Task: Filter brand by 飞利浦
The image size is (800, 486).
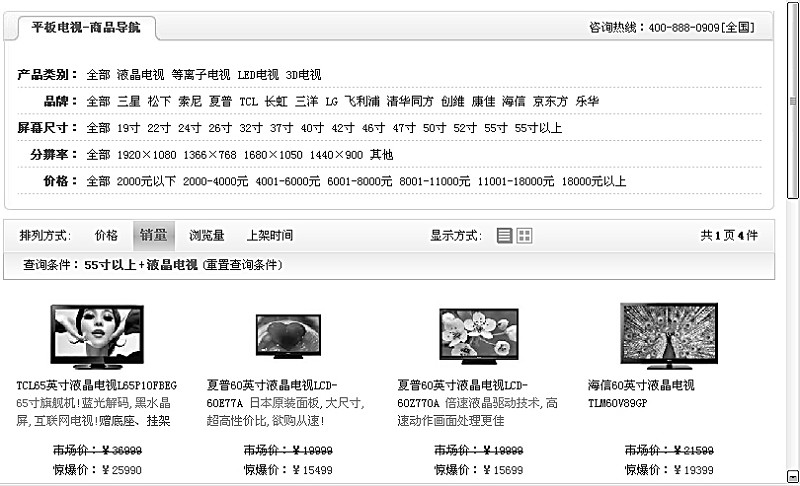Action: point(362,101)
